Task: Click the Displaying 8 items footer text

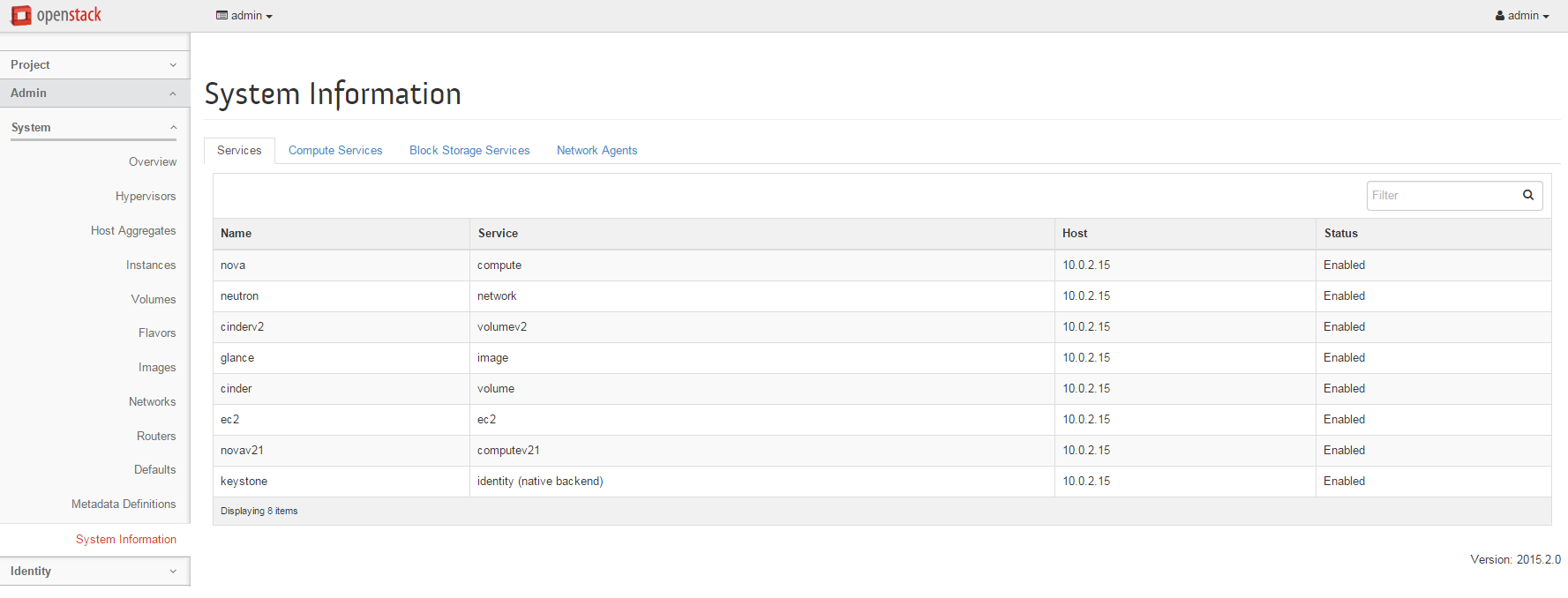Action: (x=259, y=511)
